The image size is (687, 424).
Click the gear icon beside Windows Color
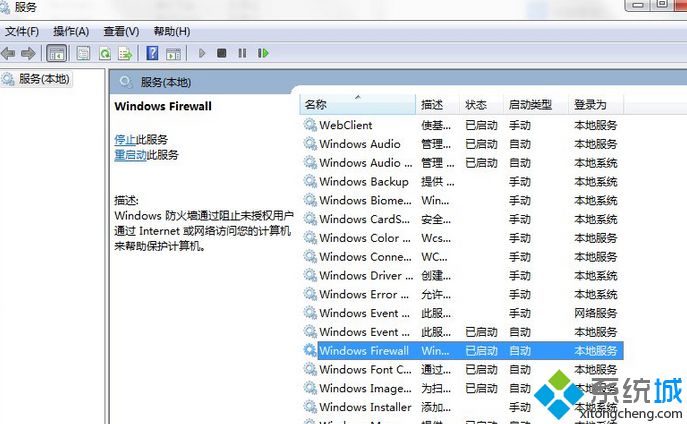pos(310,238)
